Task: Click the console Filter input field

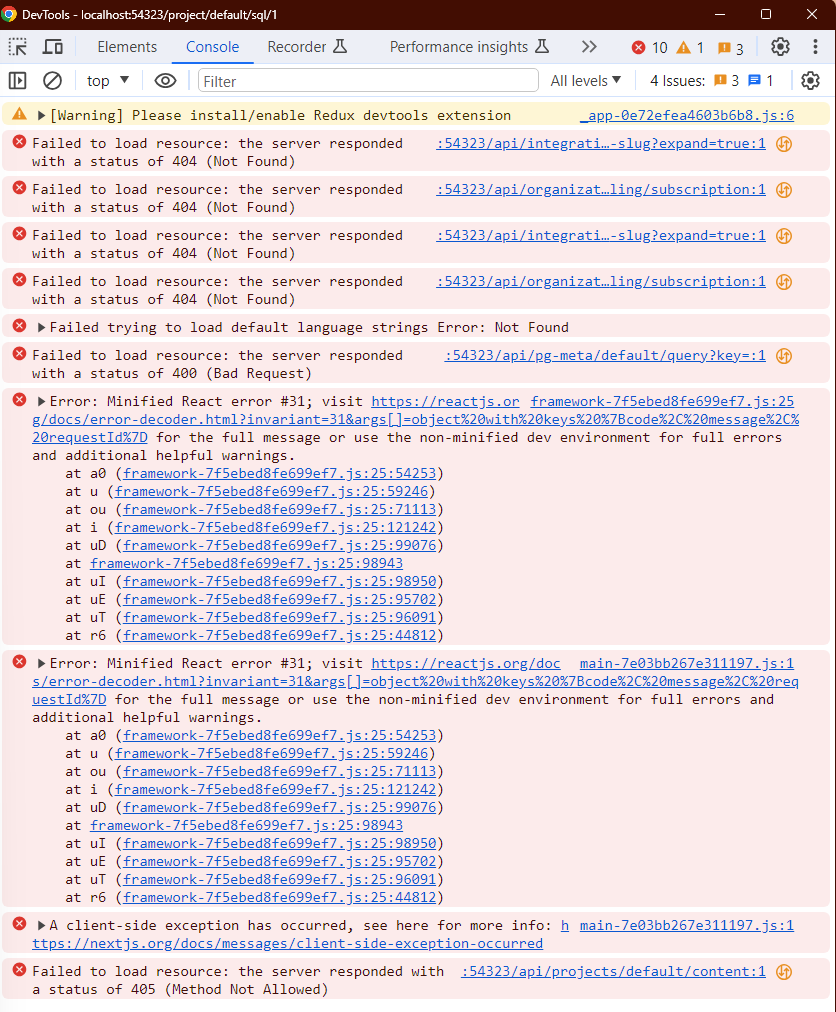Action: [369, 81]
